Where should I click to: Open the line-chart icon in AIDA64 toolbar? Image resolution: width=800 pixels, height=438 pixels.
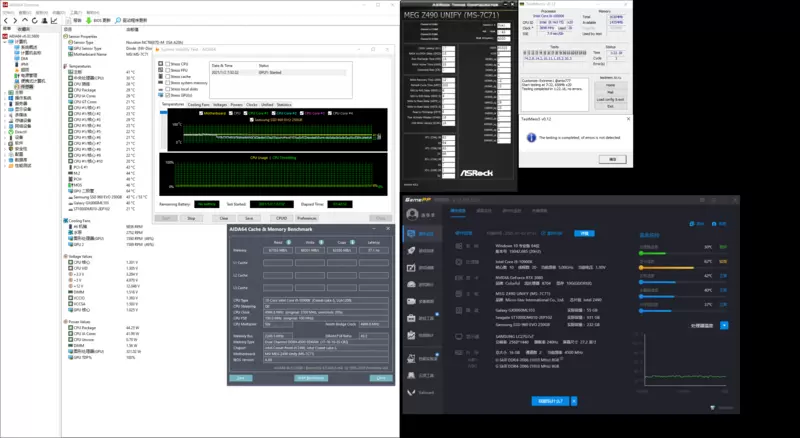tap(54, 20)
